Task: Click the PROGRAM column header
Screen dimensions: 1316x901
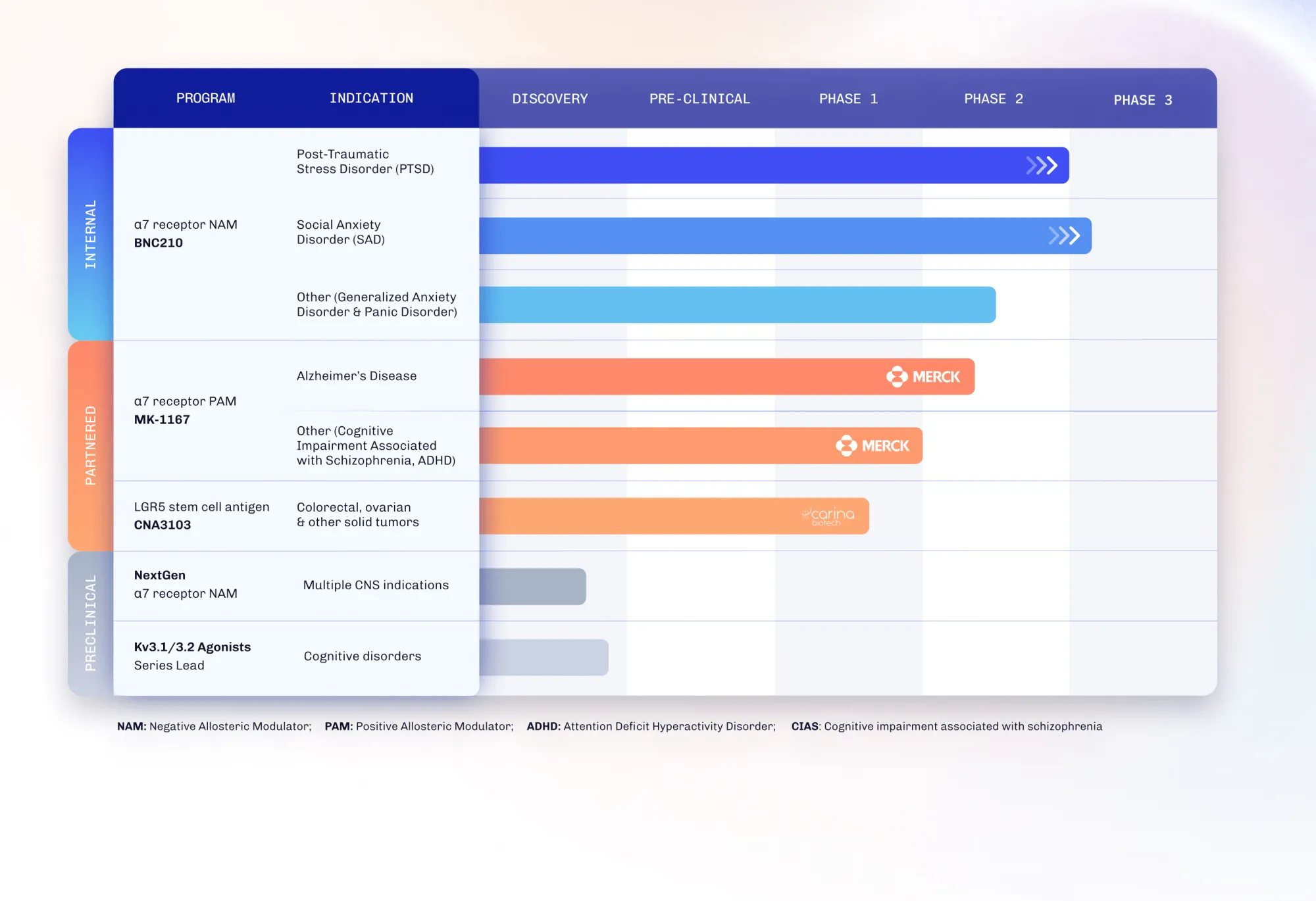Action: click(205, 99)
